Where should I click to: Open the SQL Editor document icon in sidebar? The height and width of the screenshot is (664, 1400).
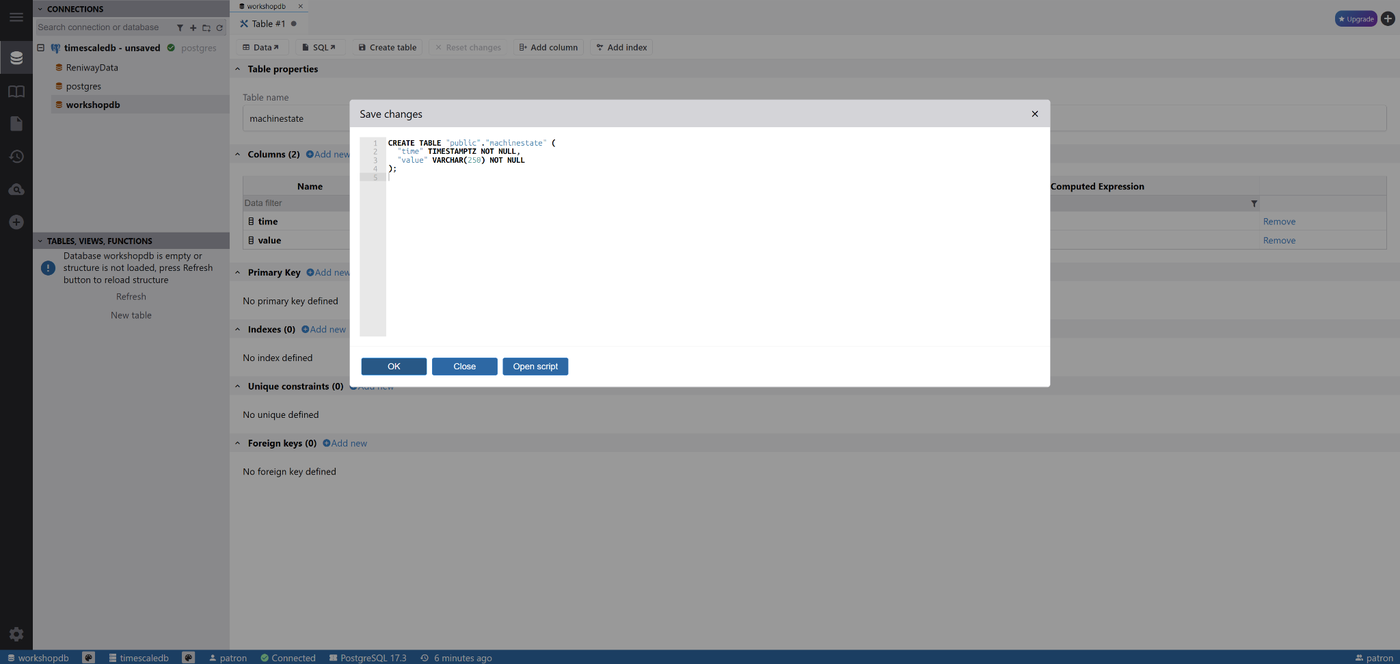tap(16, 123)
